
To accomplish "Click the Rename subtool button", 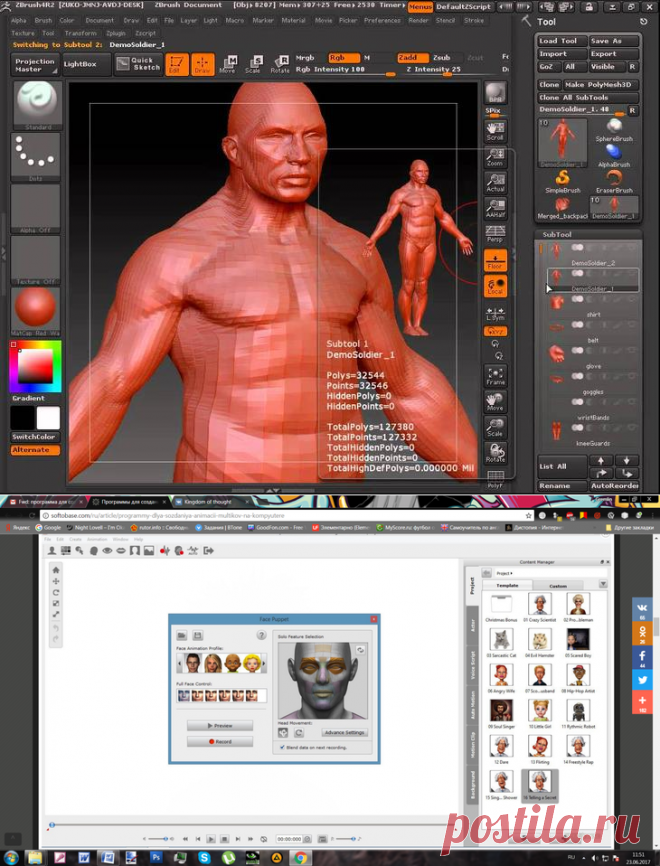I will coord(562,486).
